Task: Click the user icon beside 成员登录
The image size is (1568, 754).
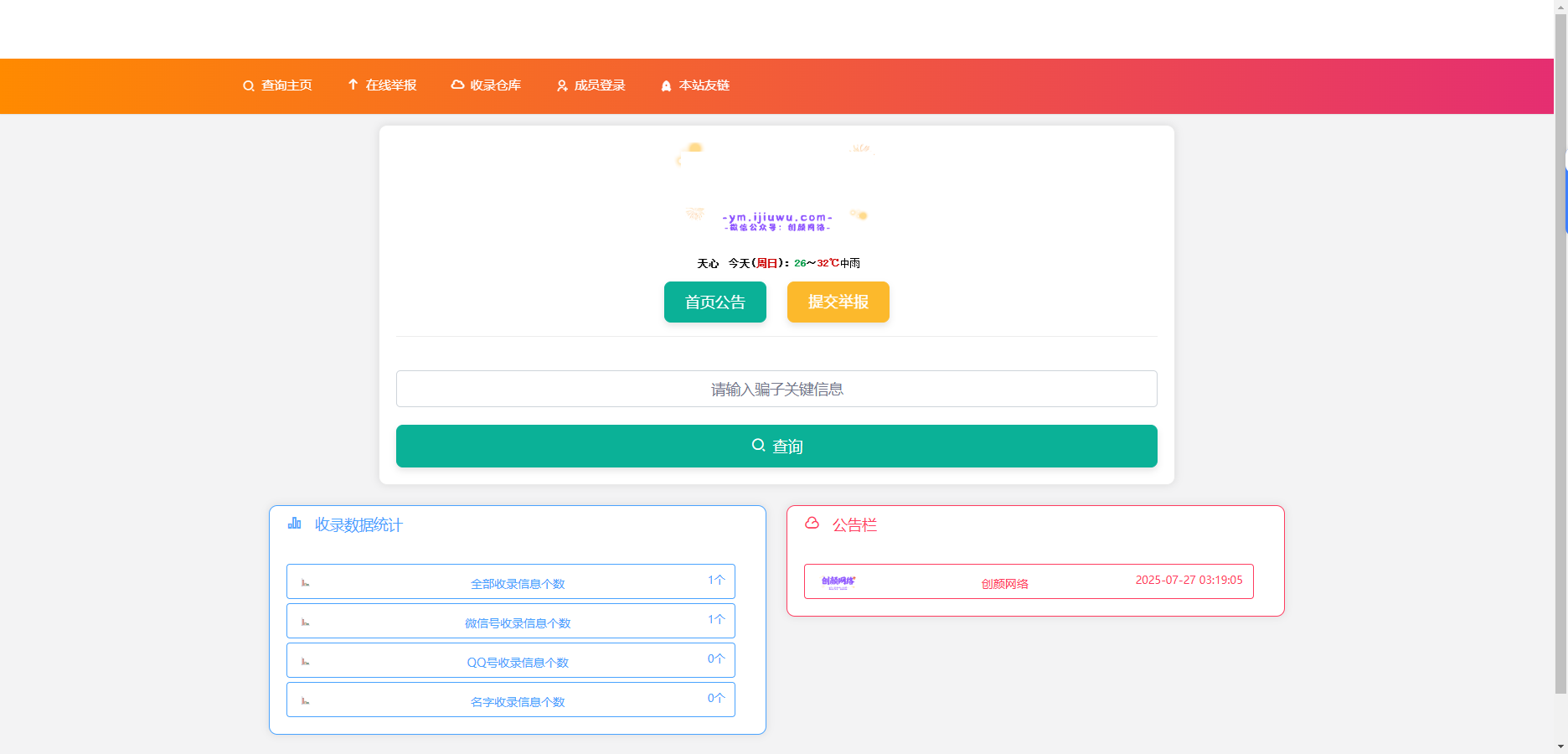Action: pyautogui.click(x=562, y=85)
